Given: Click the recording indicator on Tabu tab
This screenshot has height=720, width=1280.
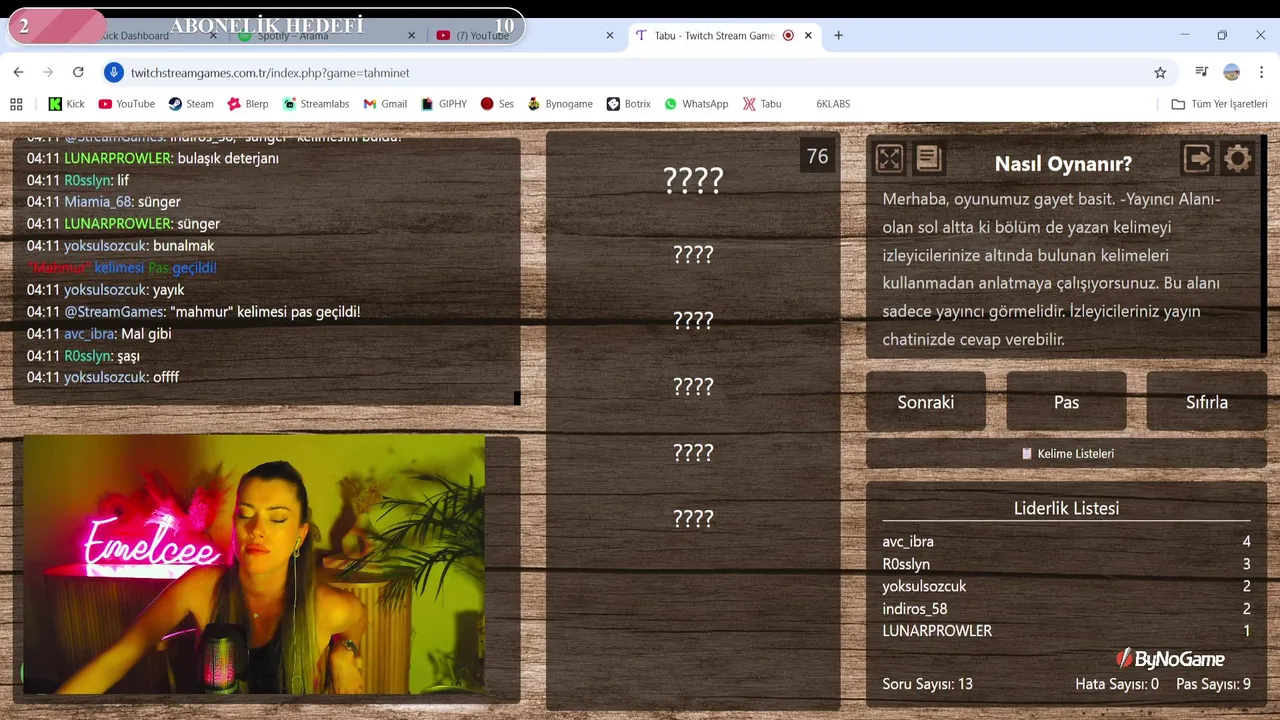Looking at the screenshot, I should pos(788,35).
